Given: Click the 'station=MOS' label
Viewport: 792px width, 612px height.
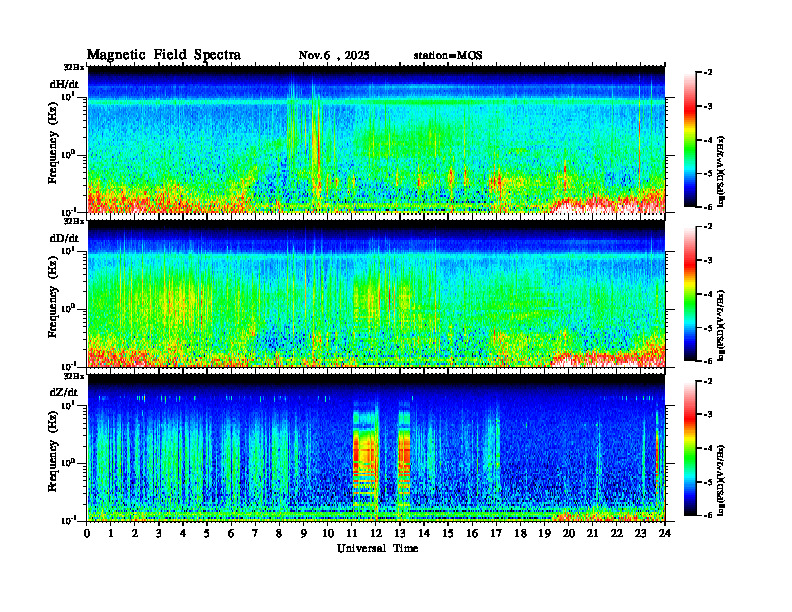Looking at the screenshot, I should 448,56.
